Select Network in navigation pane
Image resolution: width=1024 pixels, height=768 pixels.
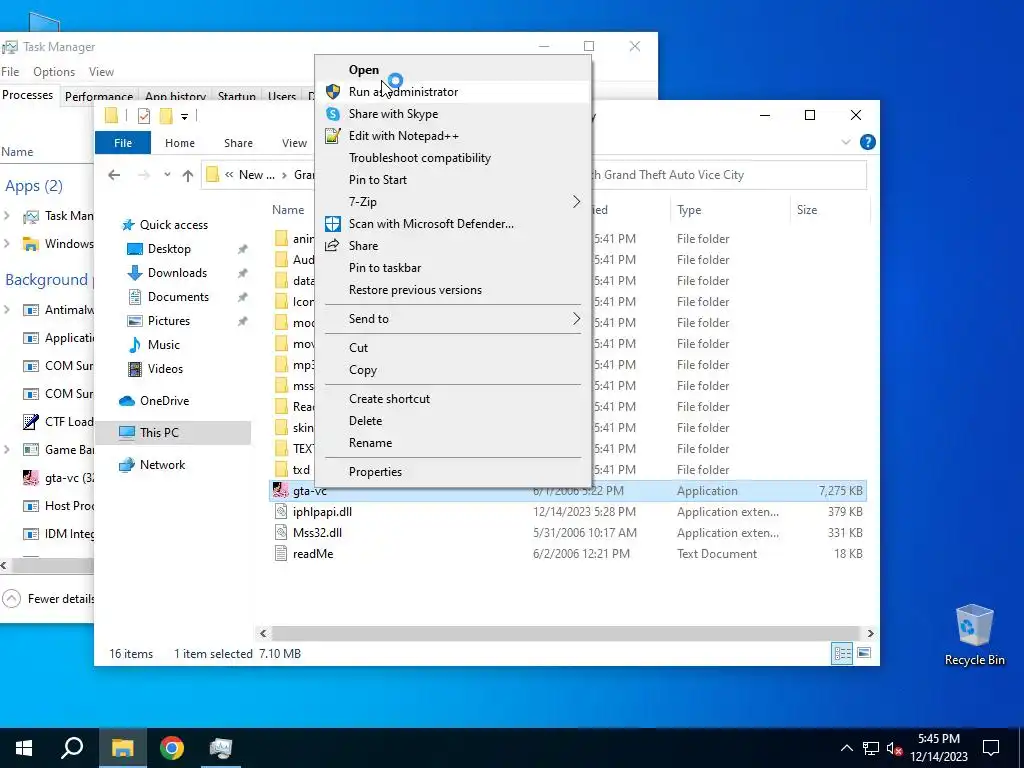tap(162, 465)
